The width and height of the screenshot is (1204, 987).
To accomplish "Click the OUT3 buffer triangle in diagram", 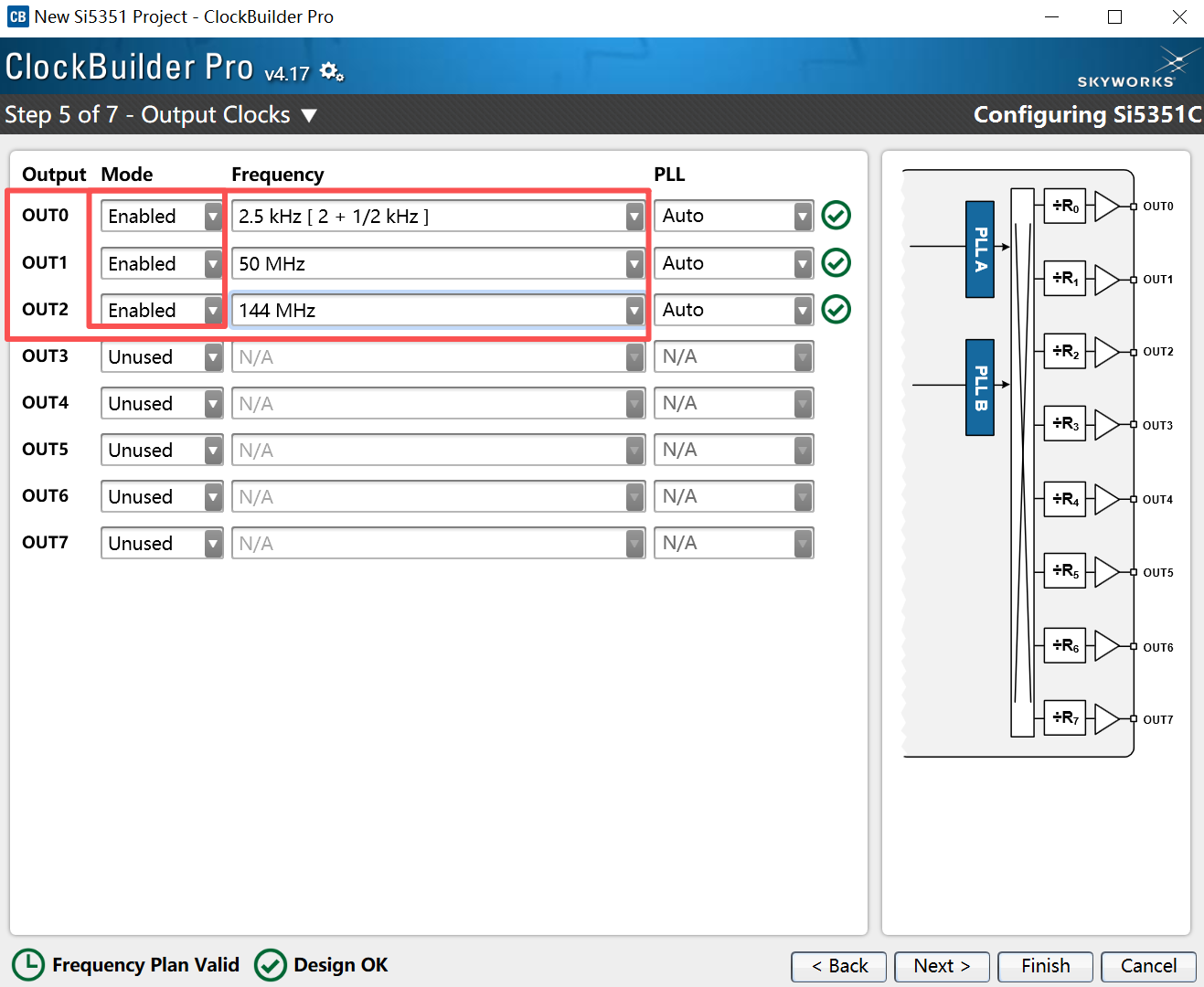I will coord(1106,425).
